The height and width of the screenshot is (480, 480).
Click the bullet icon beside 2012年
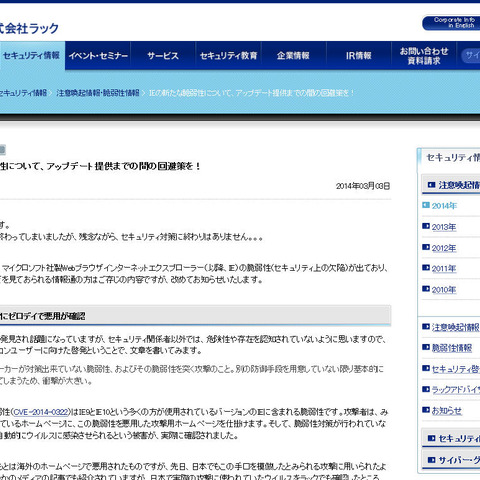point(426,247)
